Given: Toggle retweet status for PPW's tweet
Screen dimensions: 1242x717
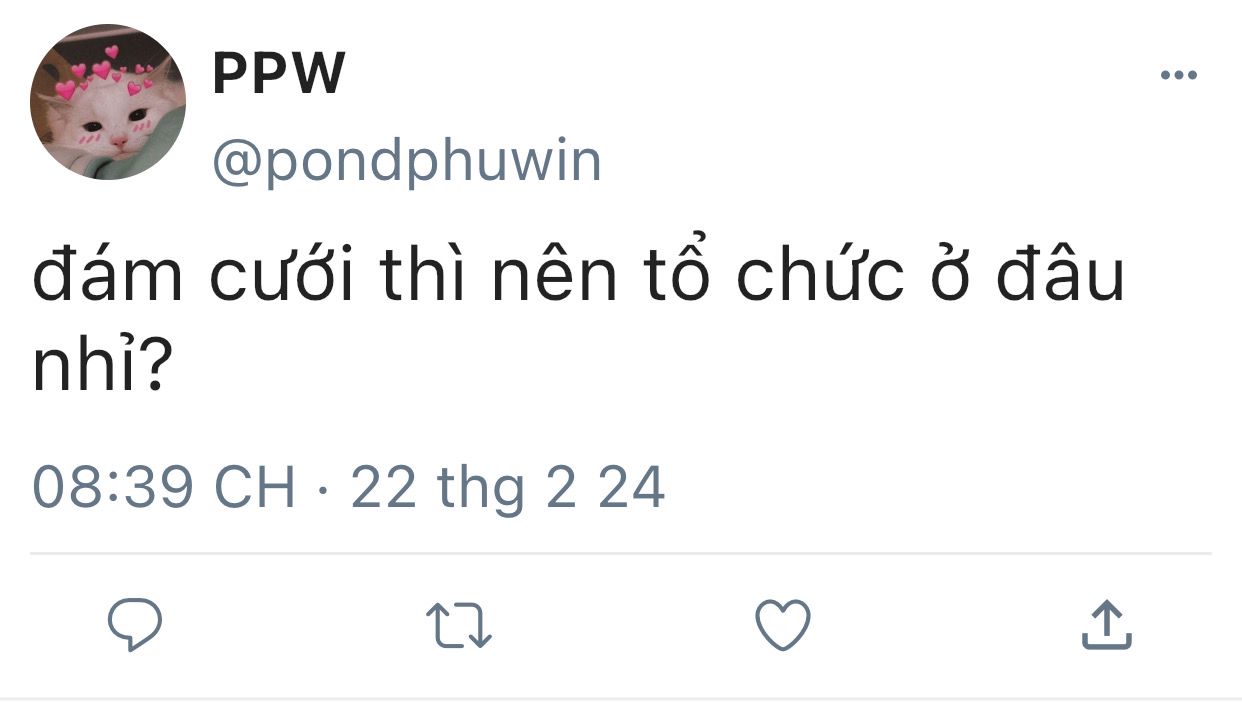Looking at the screenshot, I should click(x=459, y=626).
